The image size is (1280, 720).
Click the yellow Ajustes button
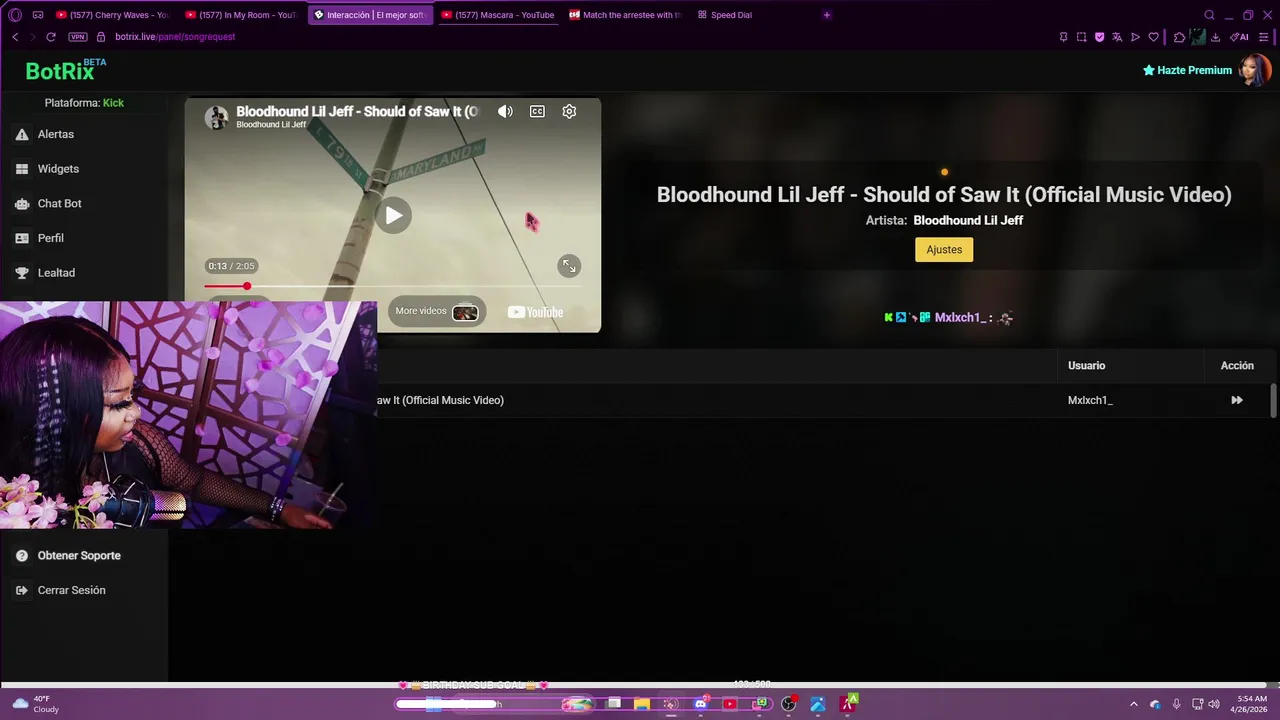[944, 250]
